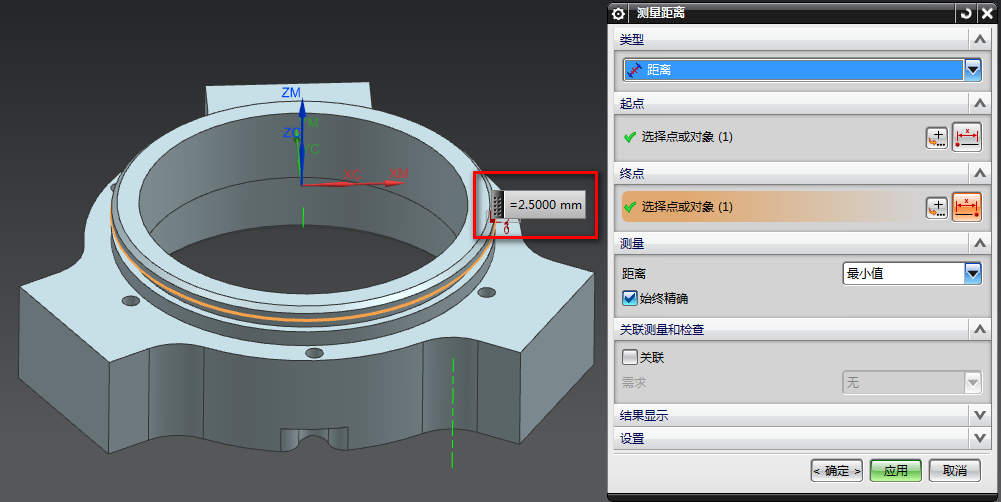
Task: Expand the 结果显示 section
Action: (979, 414)
